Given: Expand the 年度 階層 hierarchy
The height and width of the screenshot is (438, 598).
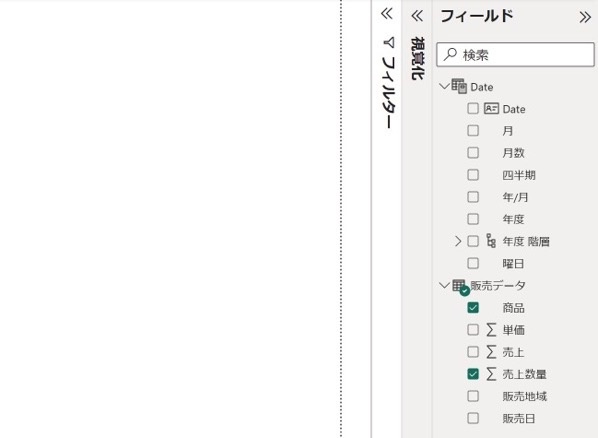Looking at the screenshot, I should pos(458,241).
